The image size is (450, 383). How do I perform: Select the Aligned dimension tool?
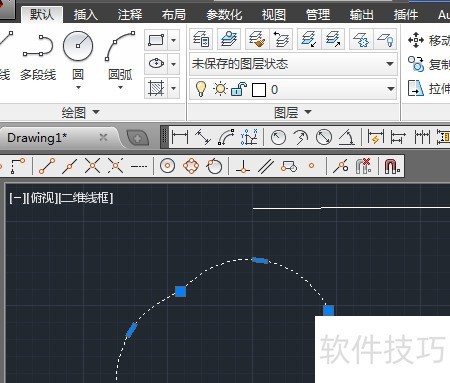pos(203,137)
